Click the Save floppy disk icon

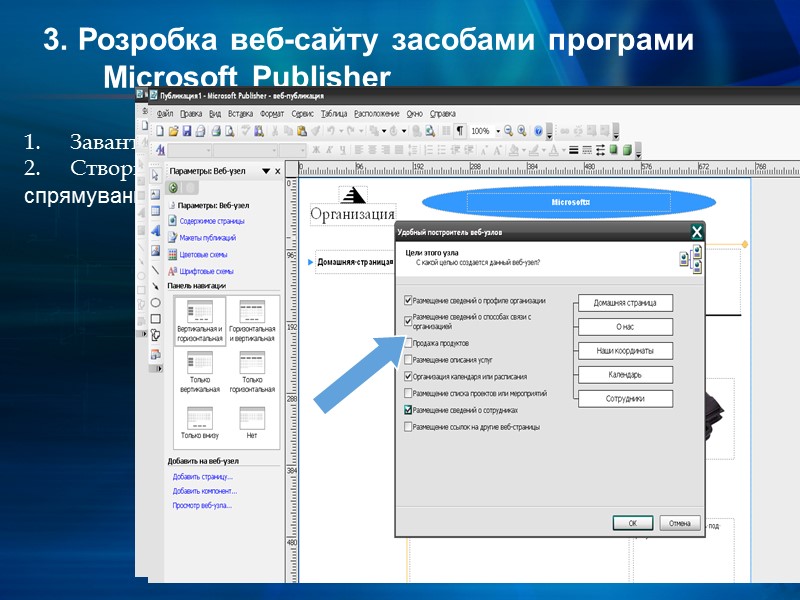[x=187, y=131]
